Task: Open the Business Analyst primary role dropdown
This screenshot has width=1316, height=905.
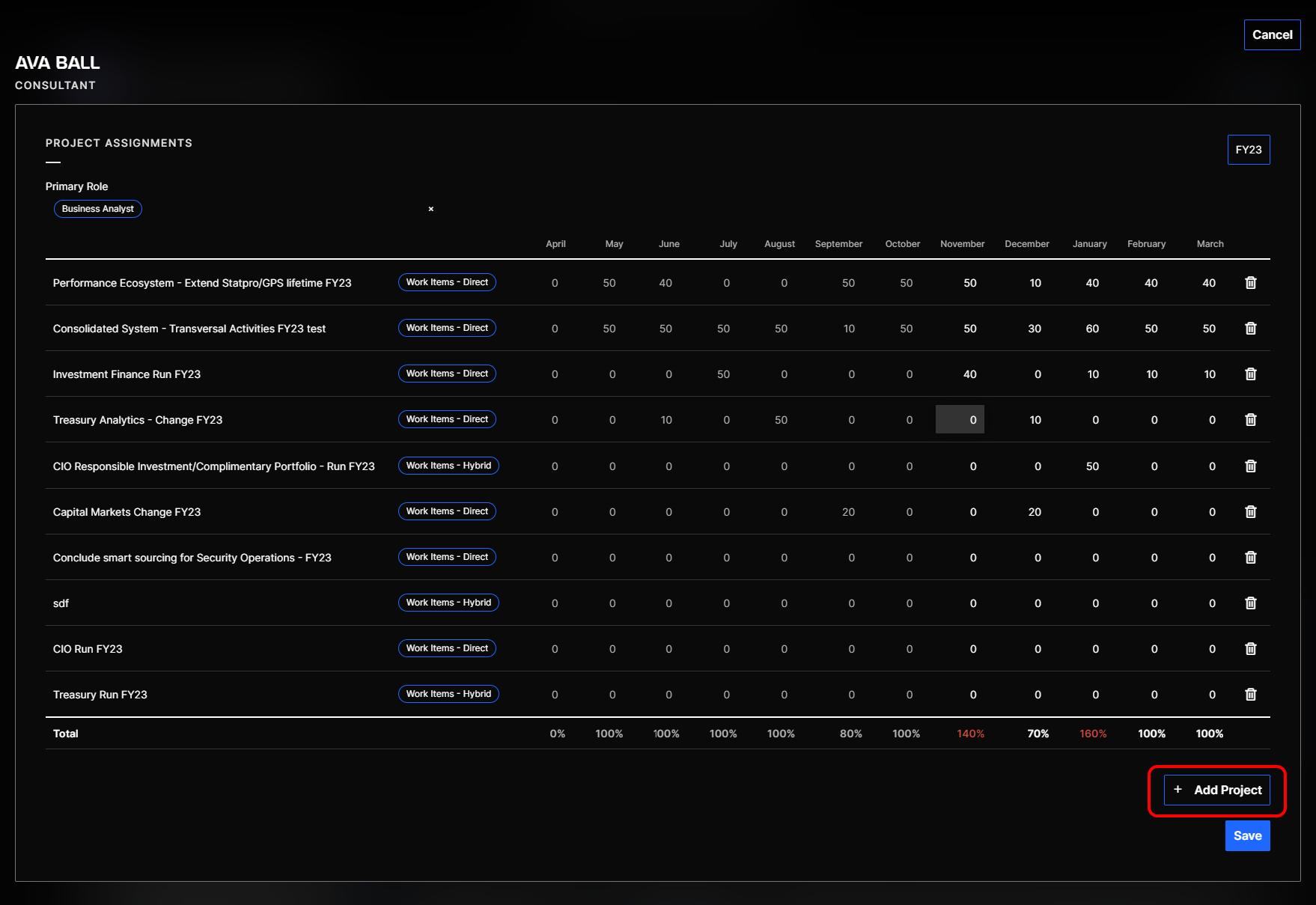Action: point(98,209)
